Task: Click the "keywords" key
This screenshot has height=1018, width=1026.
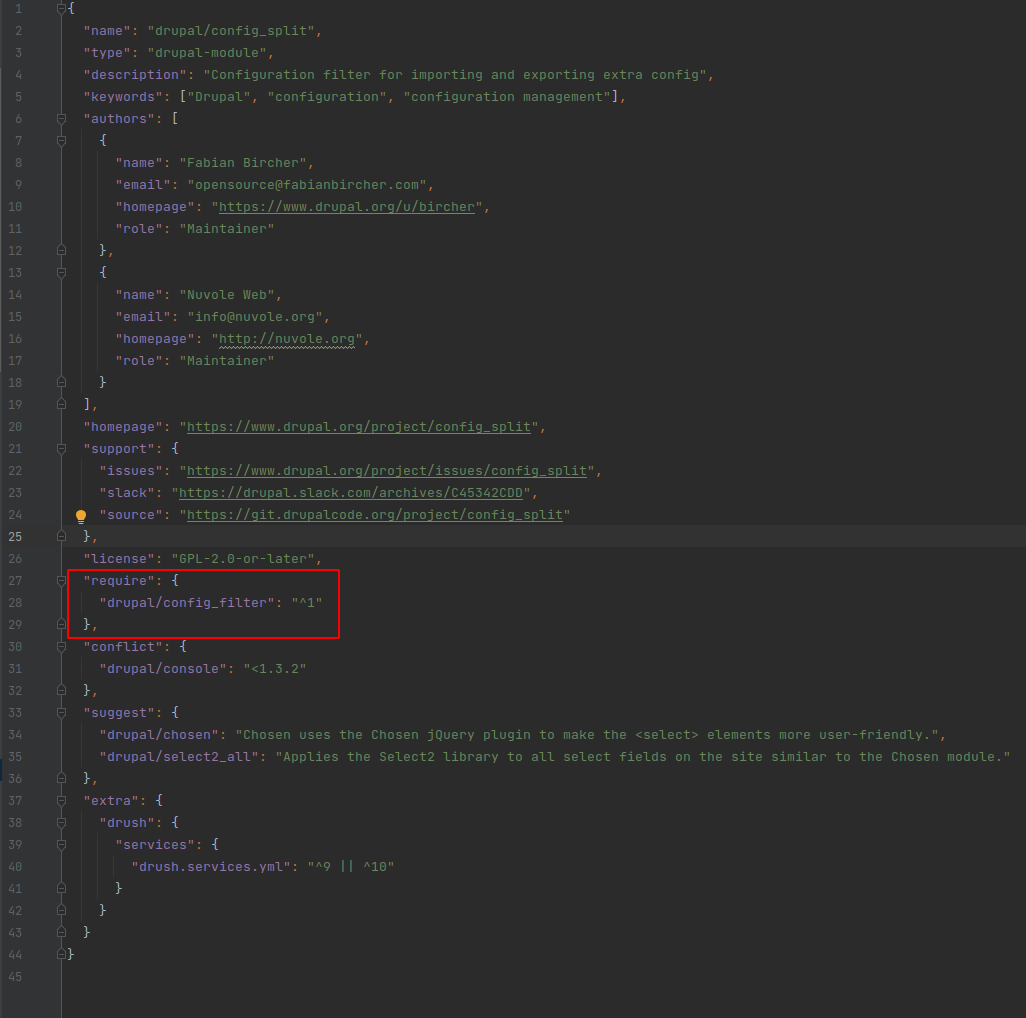Action: click(123, 97)
